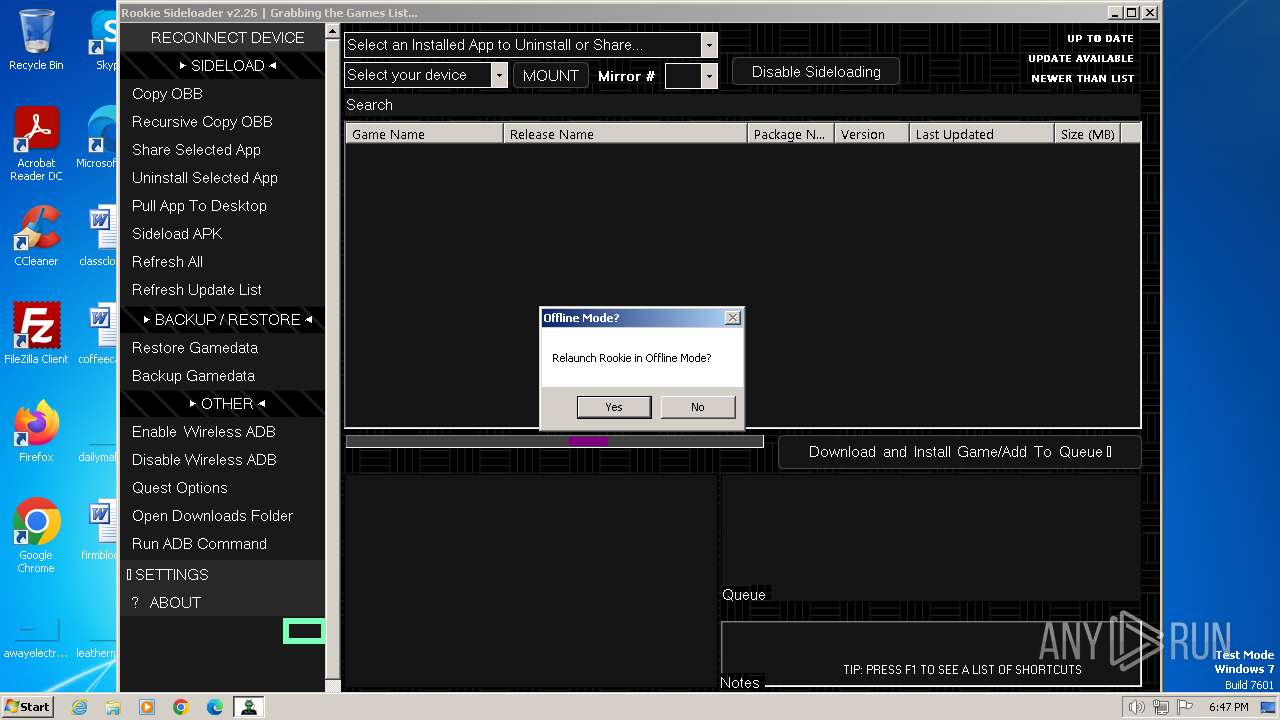Click the volume tray icon
The width and height of the screenshot is (1280, 720).
pyautogui.click(x=1137, y=707)
